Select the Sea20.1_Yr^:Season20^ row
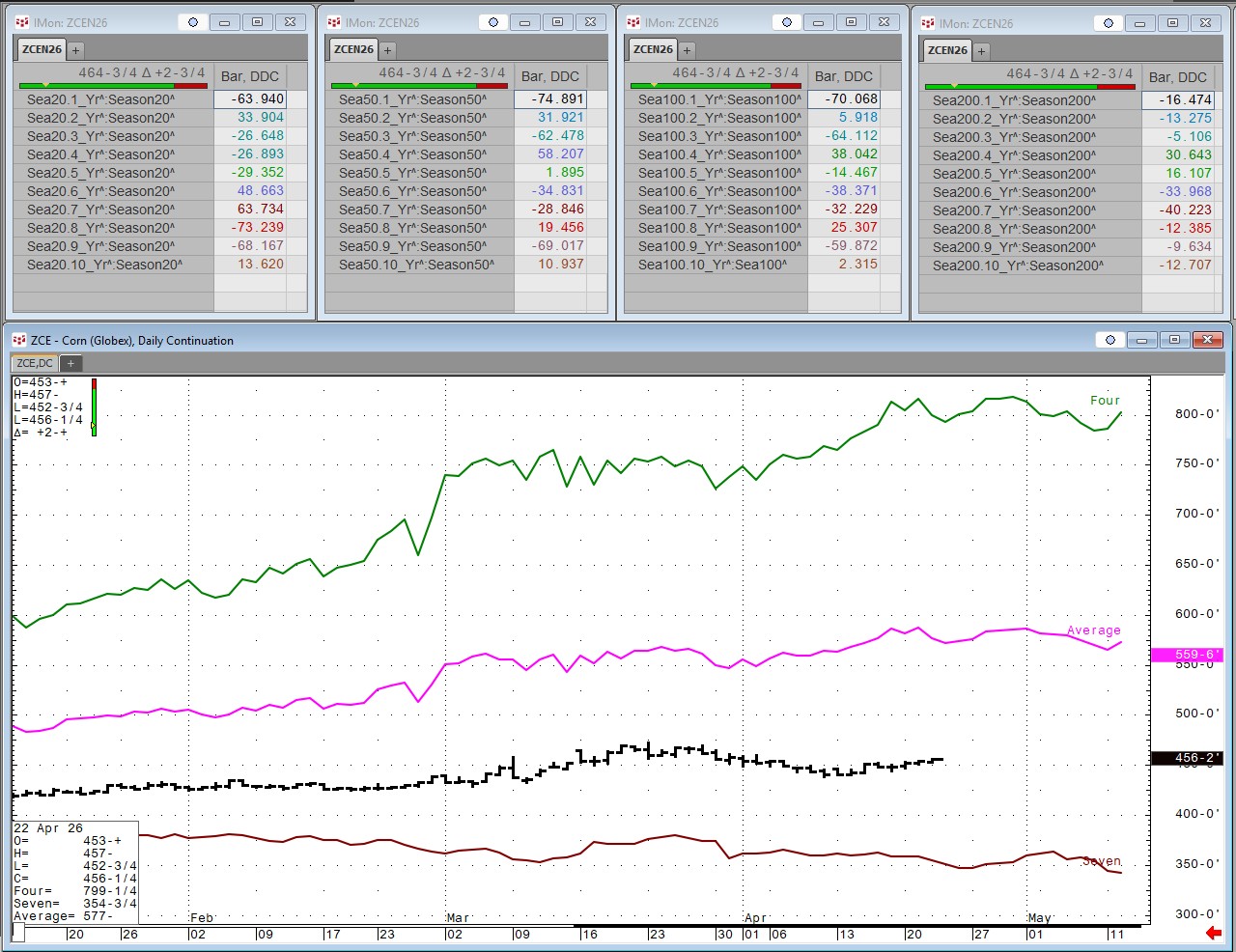This screenshot has width=1236, height=952. tap(101, 98)
